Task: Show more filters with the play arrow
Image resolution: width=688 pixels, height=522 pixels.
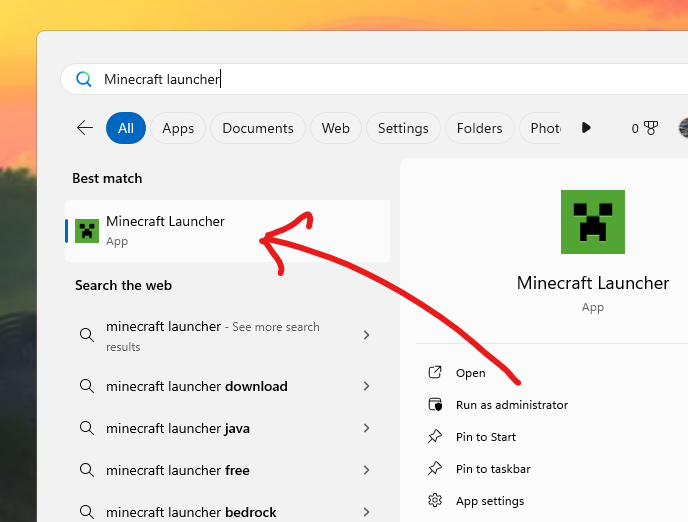Action: click(x=586, y=128)
